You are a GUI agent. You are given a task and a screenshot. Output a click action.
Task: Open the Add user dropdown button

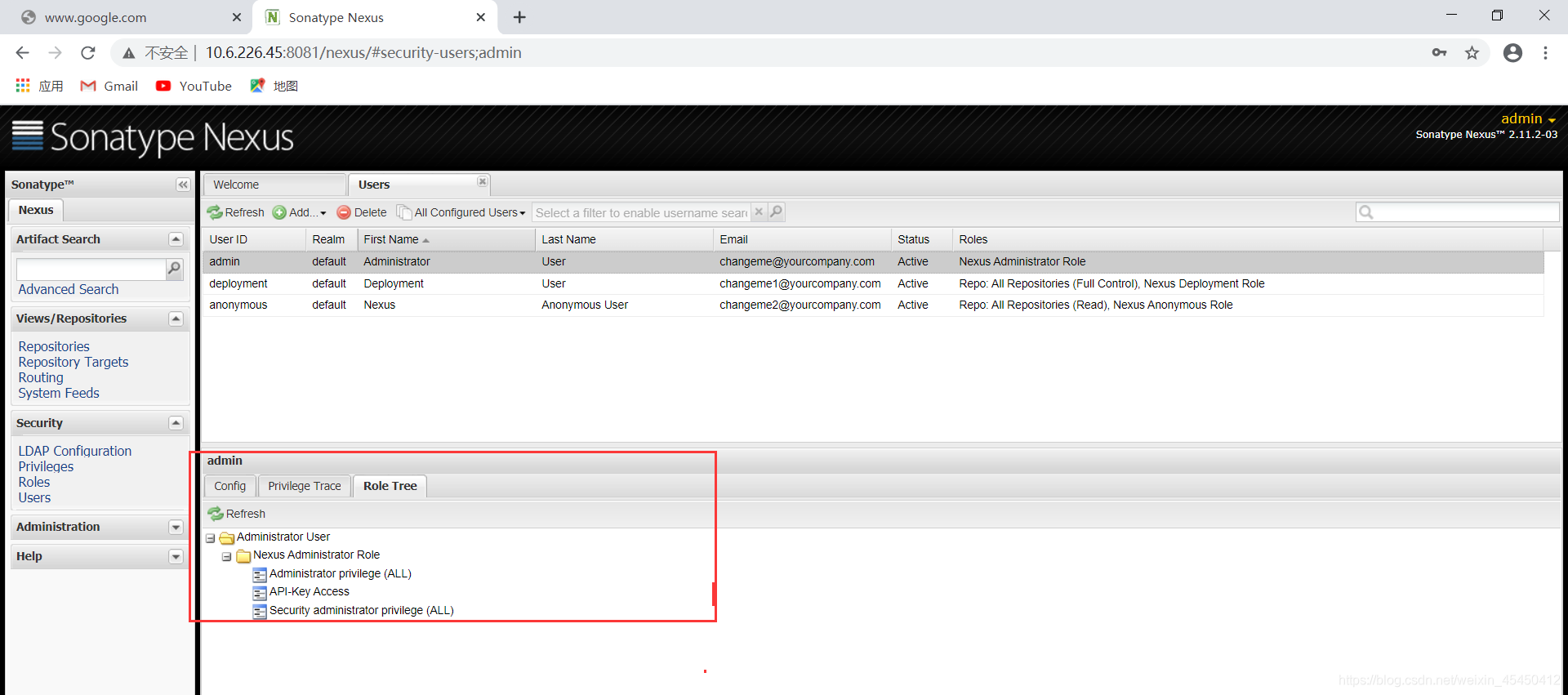click(x=299, y=212)
